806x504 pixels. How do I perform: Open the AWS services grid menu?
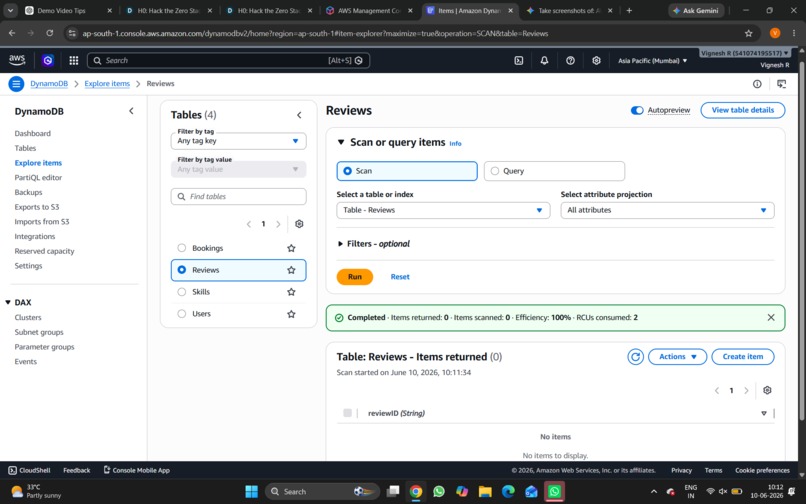coord(74,60)
